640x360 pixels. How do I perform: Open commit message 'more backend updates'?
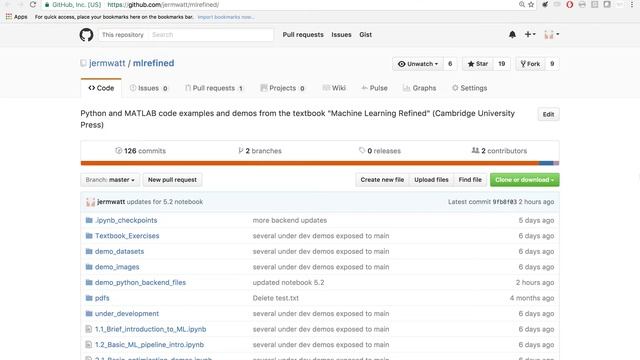[x=289, y=220]
